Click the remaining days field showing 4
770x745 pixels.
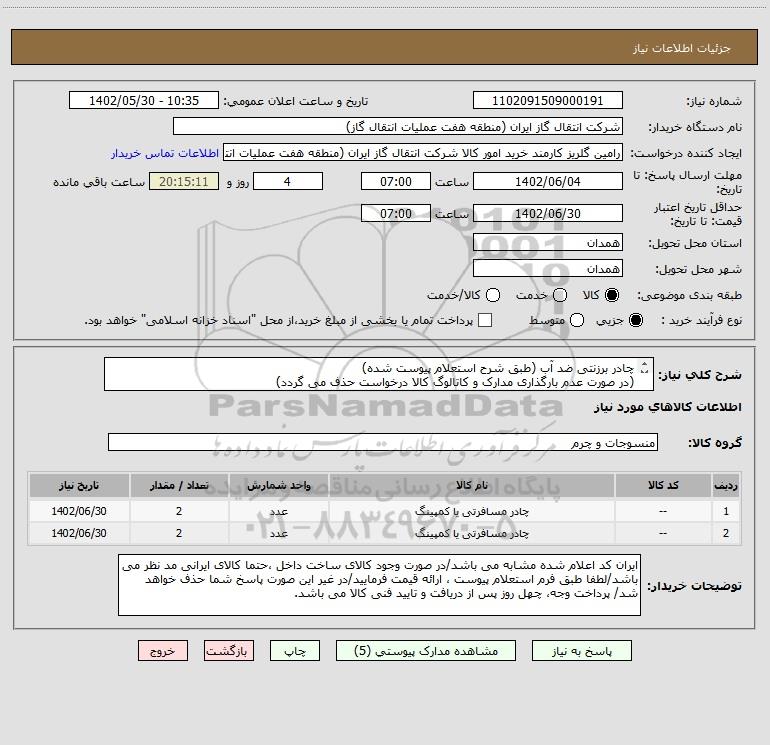(x=288, y=181)
